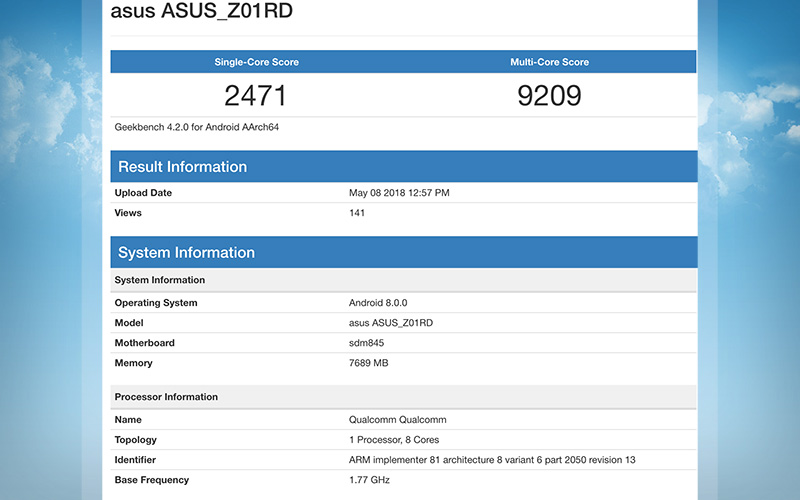
Task: Select the Multi-Core Score header
Action: click(x=549, y=62)
